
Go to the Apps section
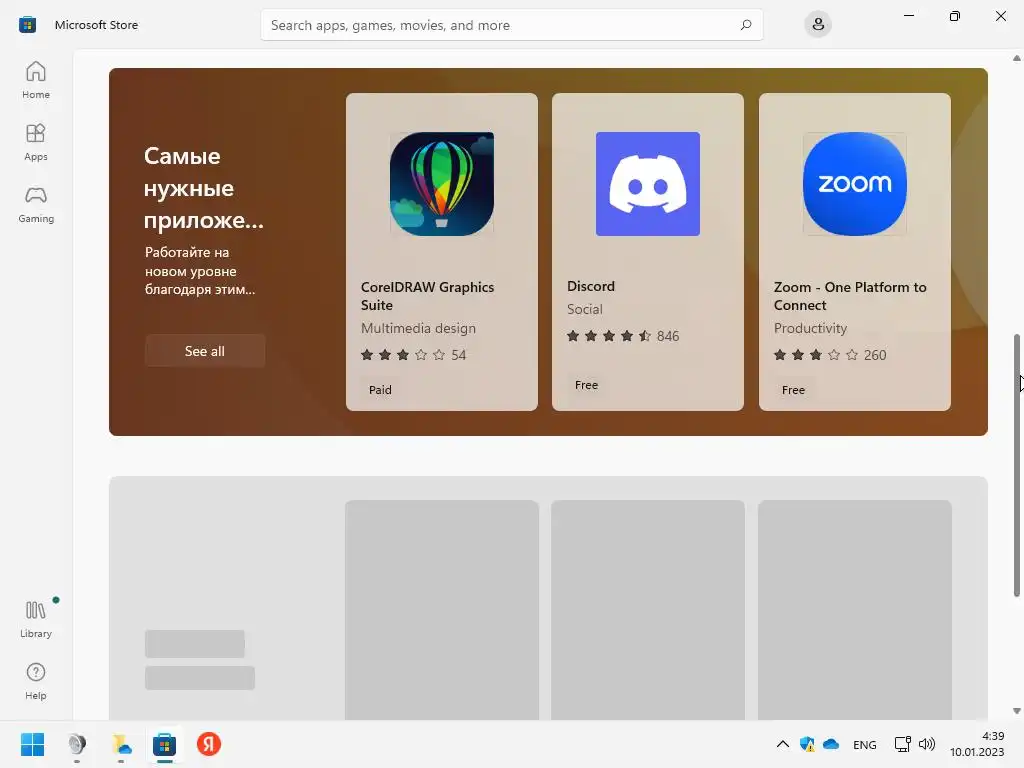(x=35, y=142)
